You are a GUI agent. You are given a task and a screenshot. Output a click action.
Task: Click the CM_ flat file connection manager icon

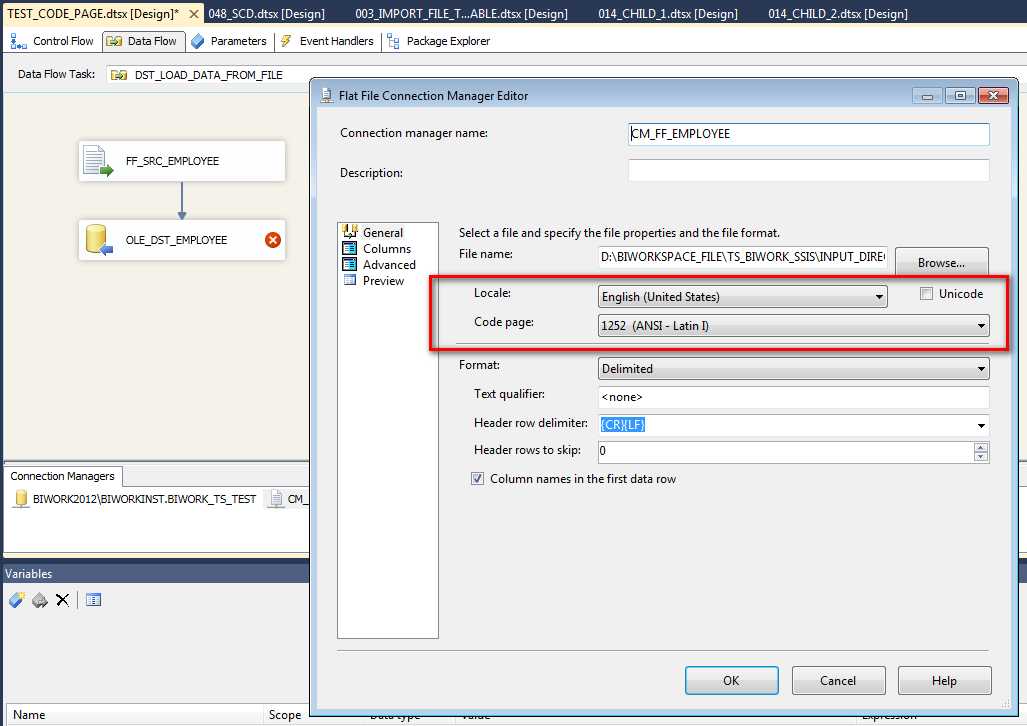pos(276,499)
